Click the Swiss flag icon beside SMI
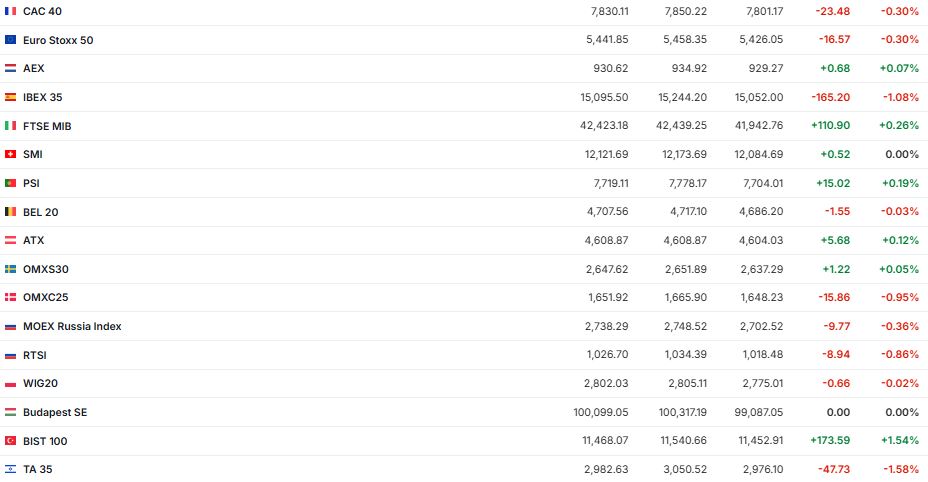This screenshot has height=482, width=928. pos(11,155)
